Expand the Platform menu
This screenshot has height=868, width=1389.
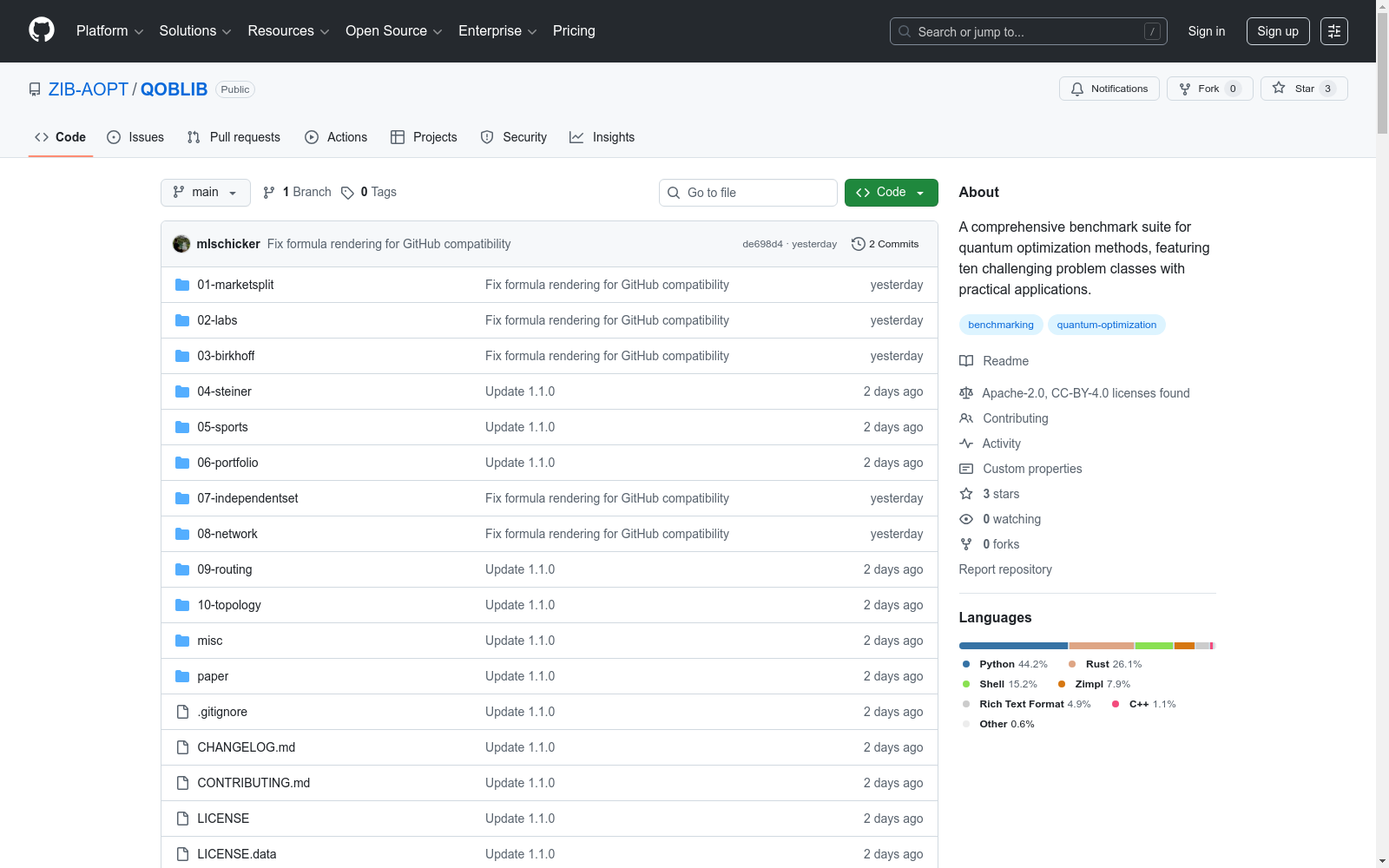109,31
